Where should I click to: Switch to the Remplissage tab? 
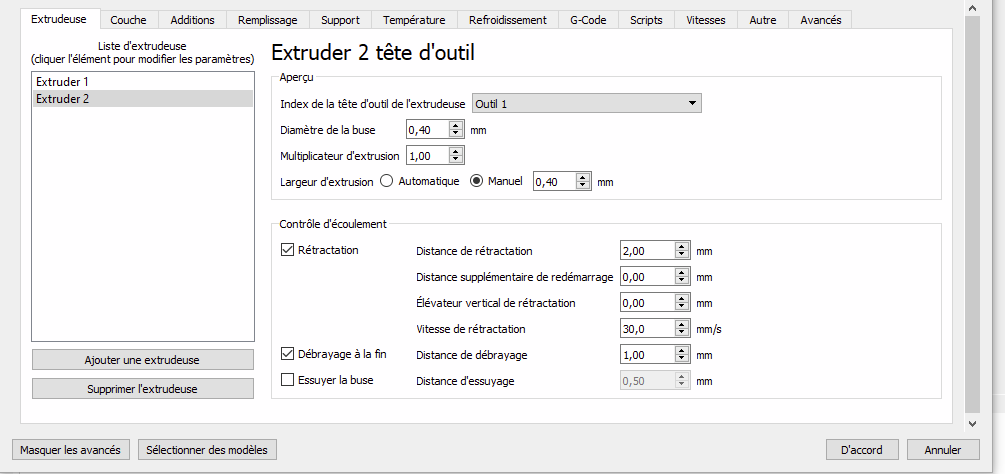(x=268, y=20)
